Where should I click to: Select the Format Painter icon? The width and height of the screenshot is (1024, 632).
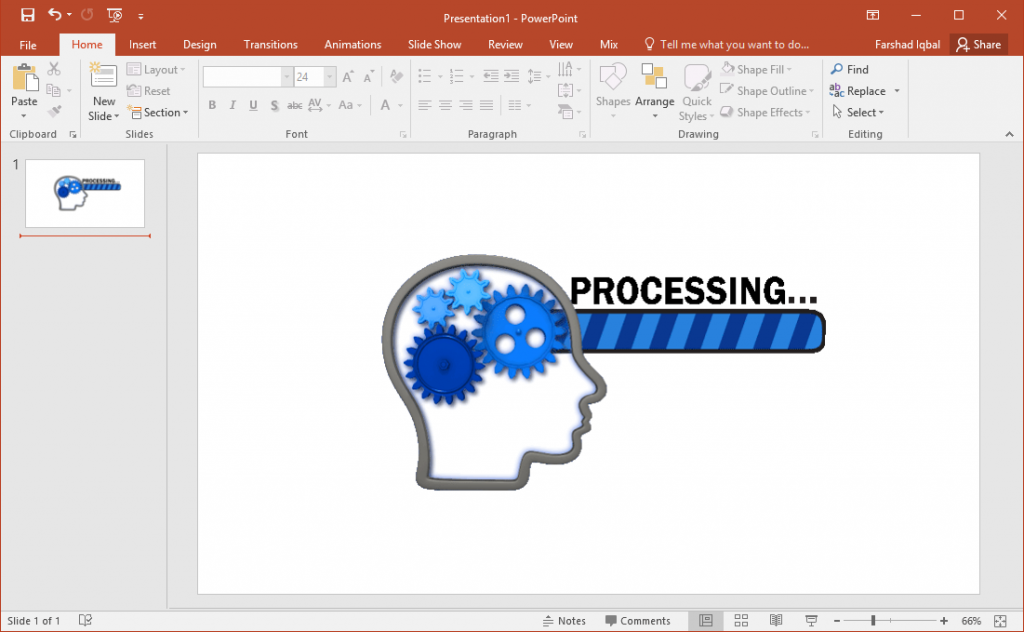pos(55,112)
